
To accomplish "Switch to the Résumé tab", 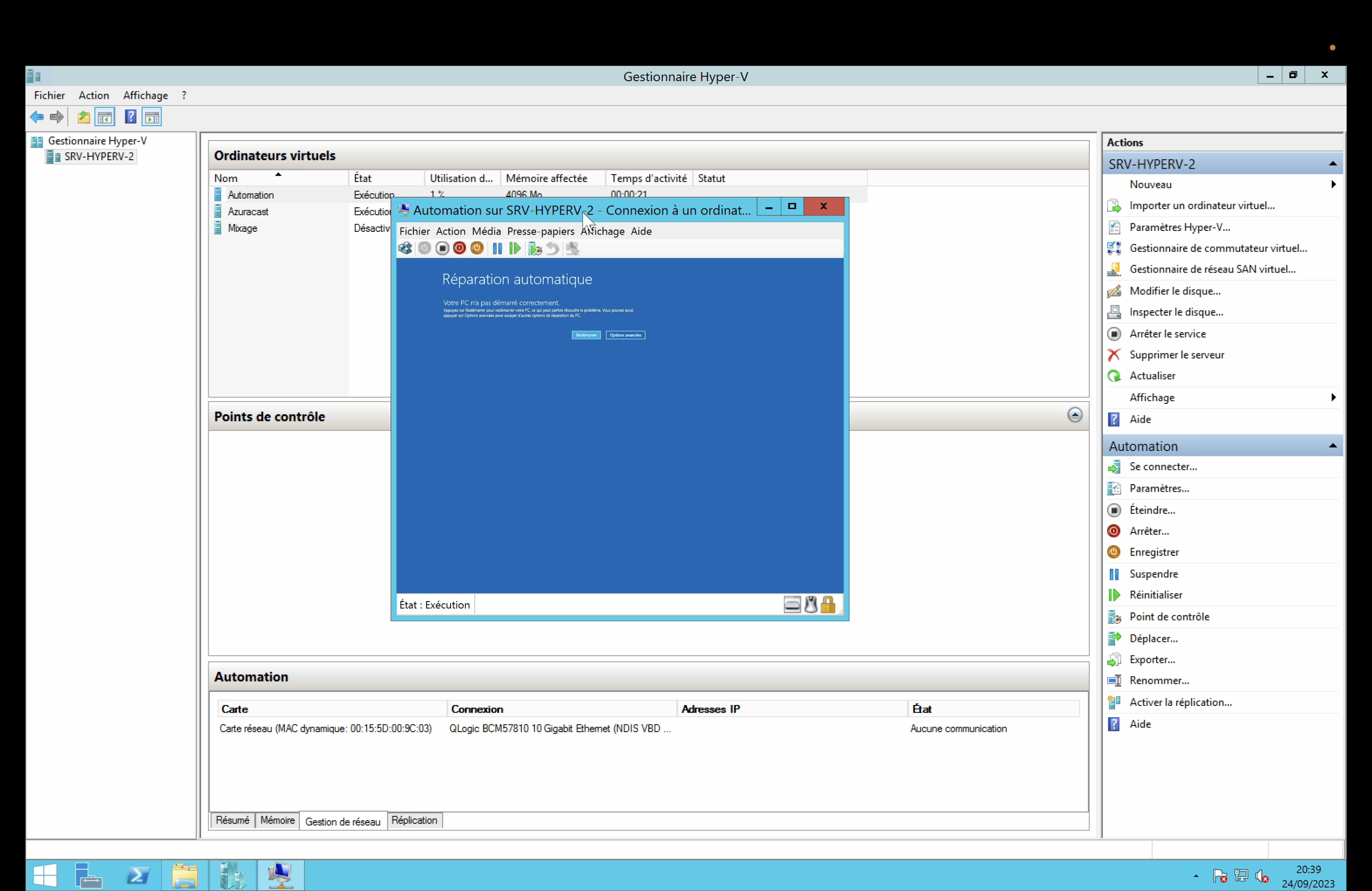I will click(232, 820).
